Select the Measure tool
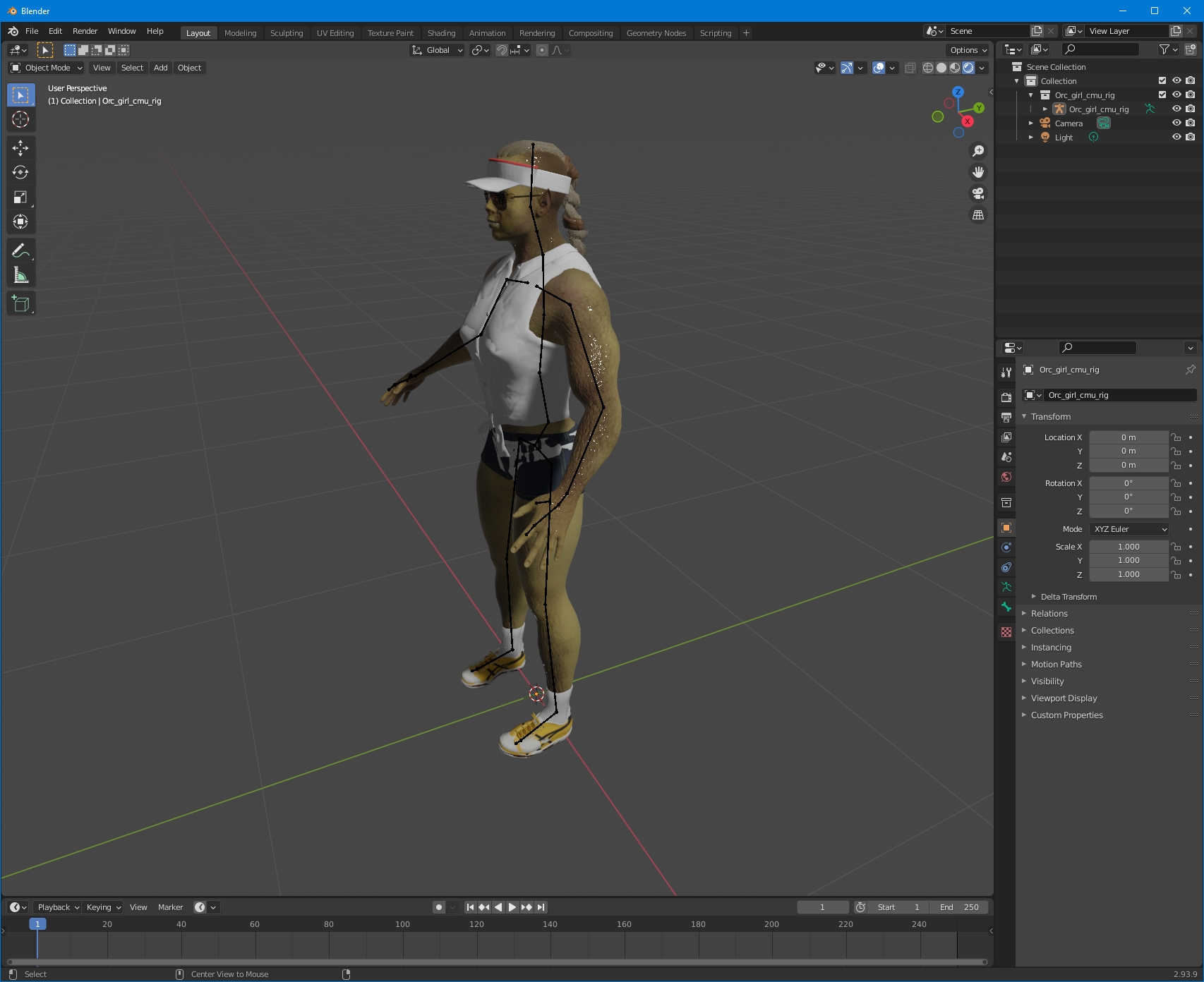 click(x=20, y=275)
